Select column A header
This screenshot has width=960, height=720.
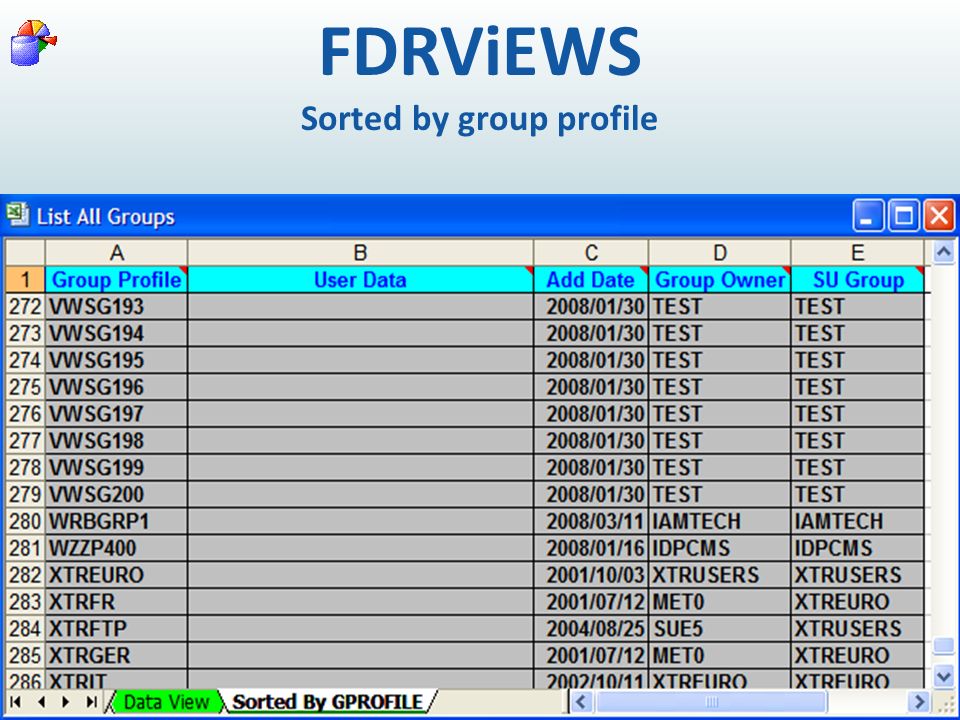(116, 252)
